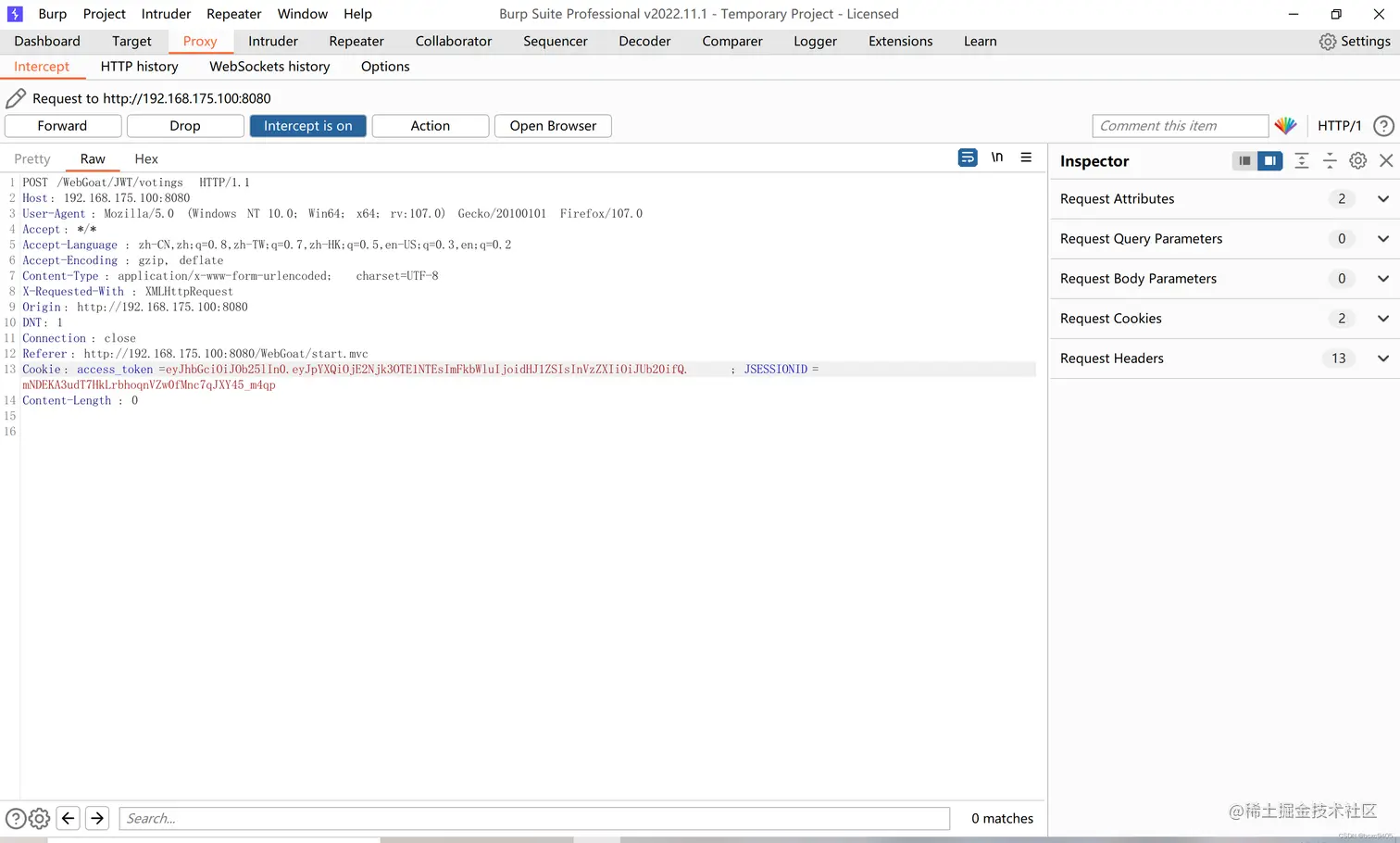The width and height of the screenshot is (1400, 843).
Task: Open the Logger tab
Action: (815, 42)
